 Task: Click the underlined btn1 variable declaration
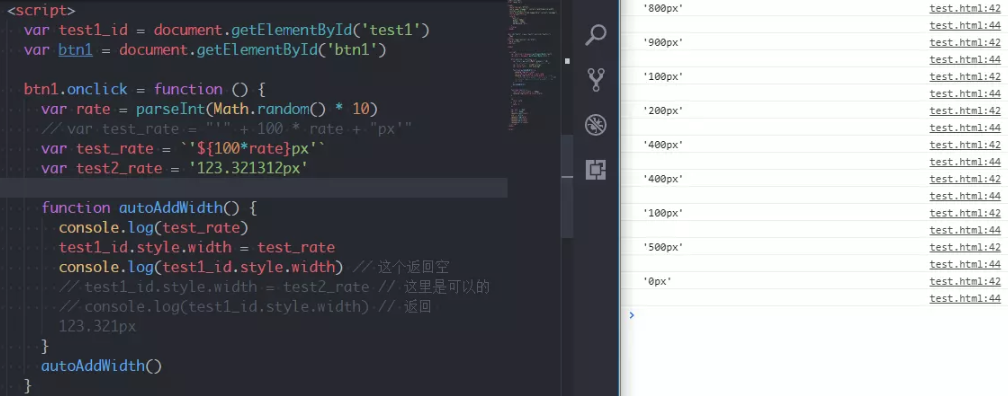75,50
